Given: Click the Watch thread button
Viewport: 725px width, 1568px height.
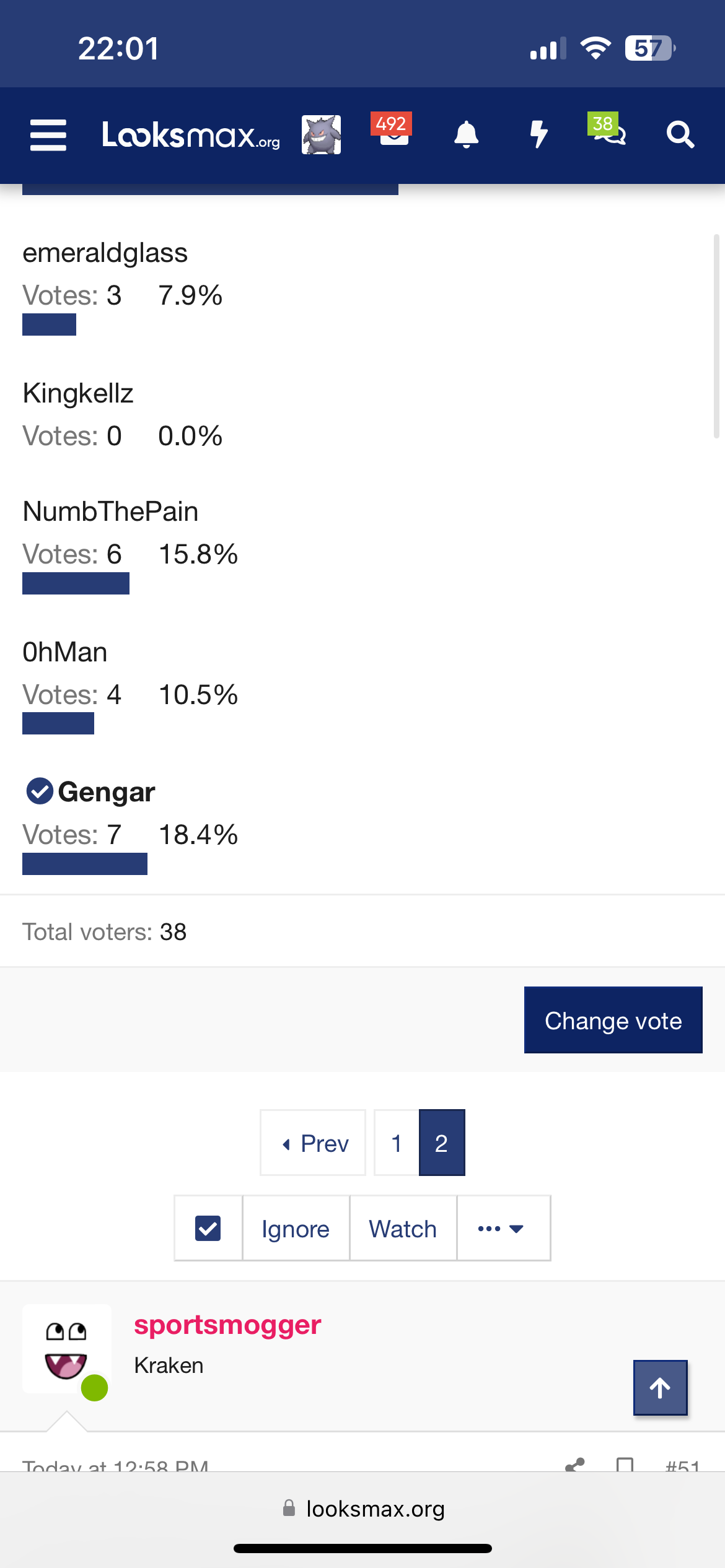Looking at the screenshot, I should (403, 1228).
